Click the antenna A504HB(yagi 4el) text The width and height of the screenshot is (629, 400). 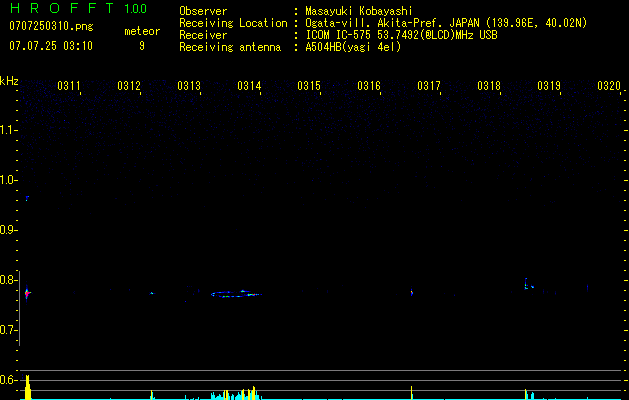coord(353,47)
